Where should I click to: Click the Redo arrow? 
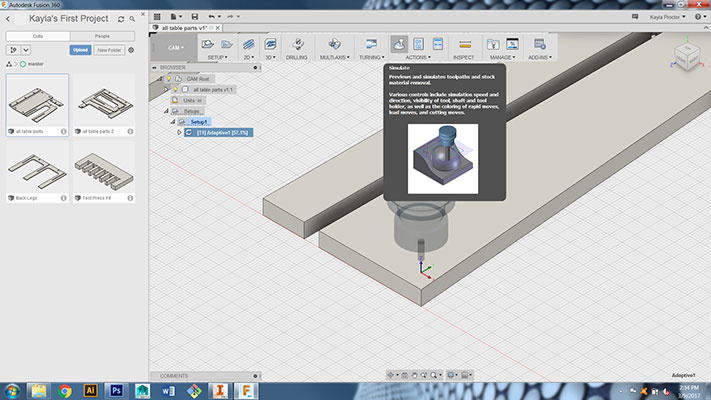click(x=230, y=17)
